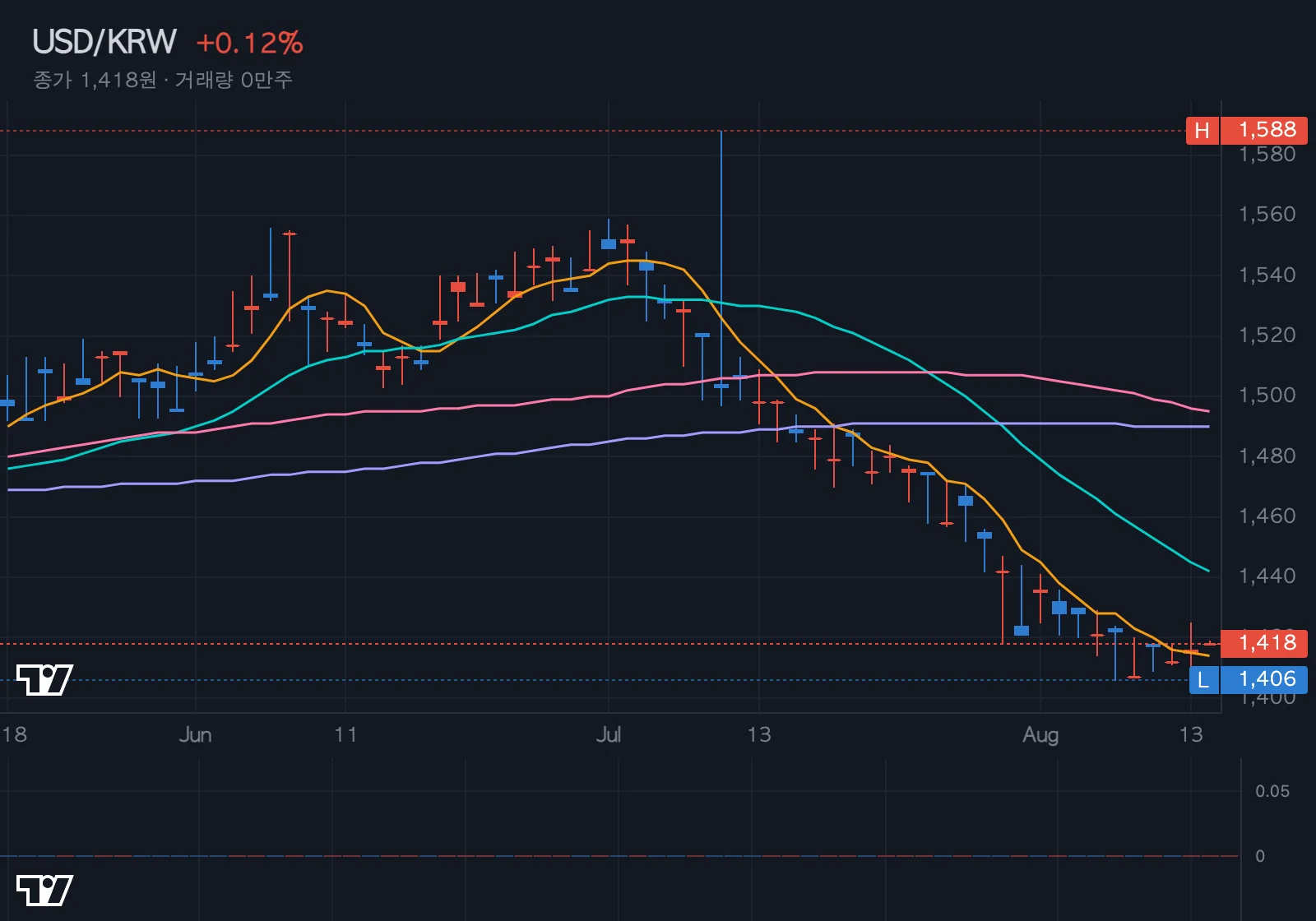Click the USD/KRW symbol title
This screenshot has height=921, width=1316.
tap(104, 42)
